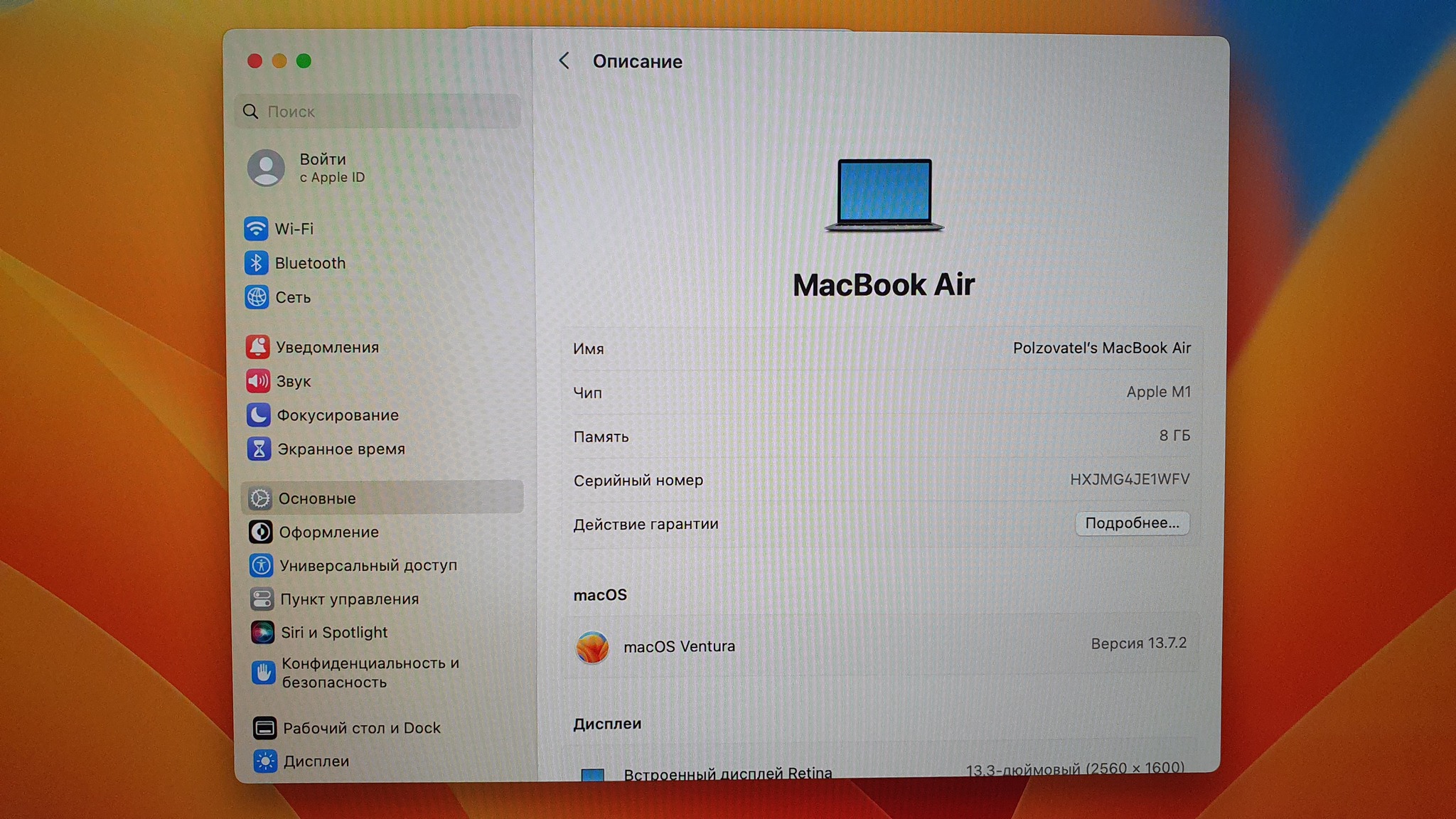The height and width of the screenshot is (819, 1456).
Task: Open Оформление sidebar item
Action: click(328, 532)
